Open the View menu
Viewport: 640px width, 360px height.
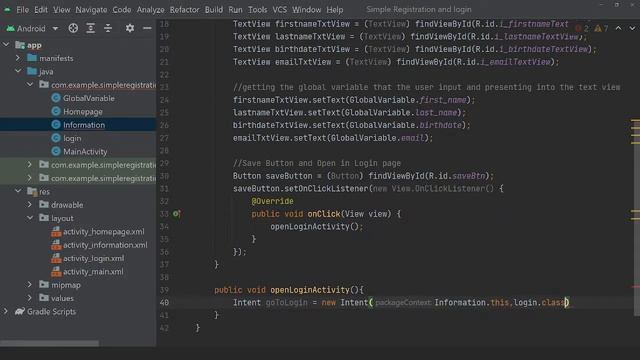(x=62, y=9)
